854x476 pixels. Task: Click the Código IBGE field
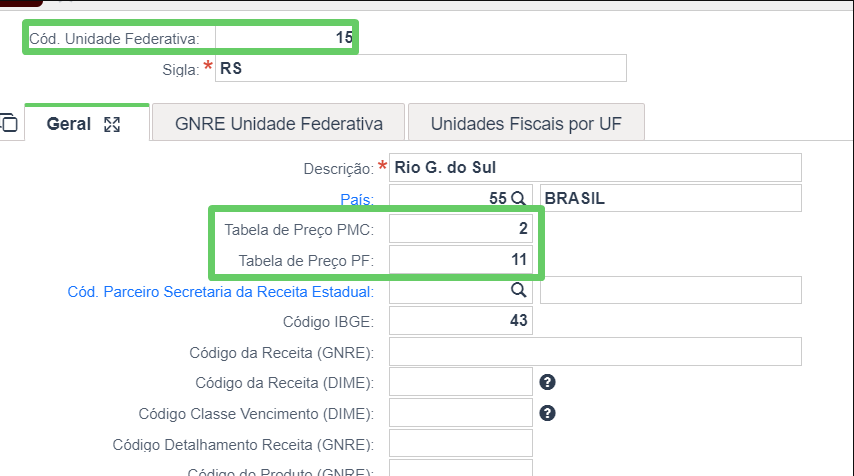pyautogui.click(x=461, y=321)
